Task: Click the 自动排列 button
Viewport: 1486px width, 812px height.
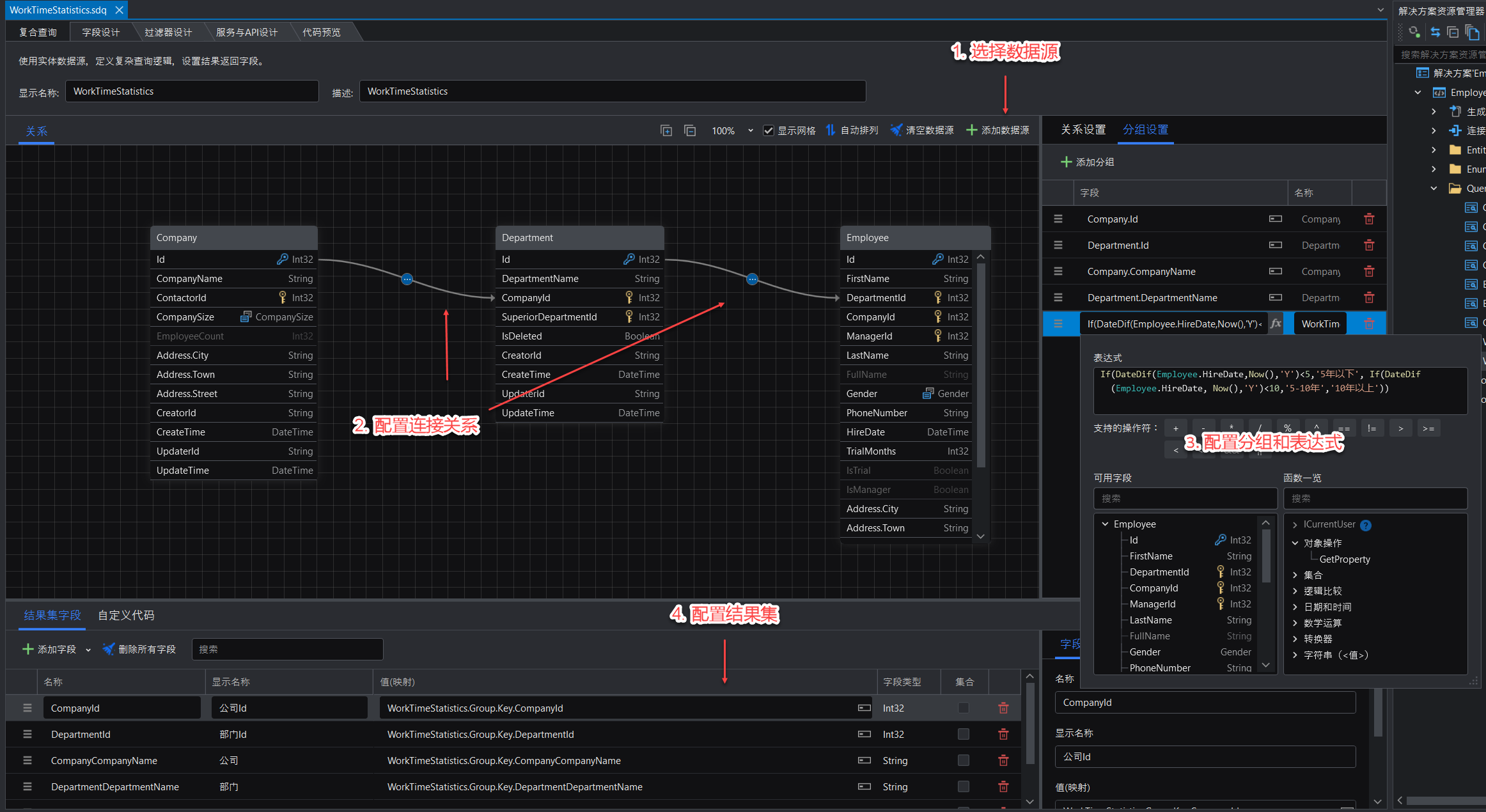Action: click(x=852, y=130)
